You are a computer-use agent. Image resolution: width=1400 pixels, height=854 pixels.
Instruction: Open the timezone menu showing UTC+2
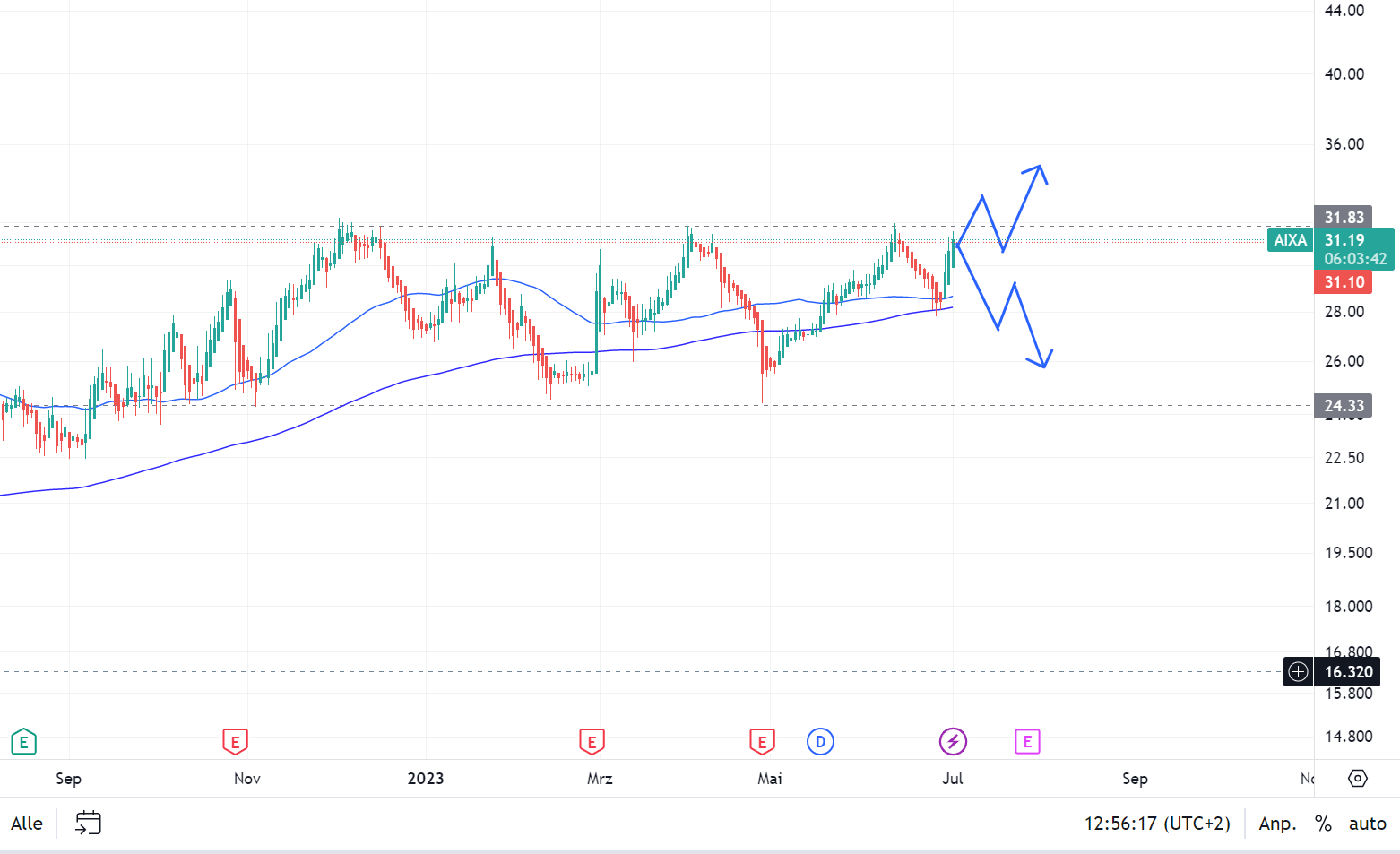pyautogui.click(x=1157, y=824)
